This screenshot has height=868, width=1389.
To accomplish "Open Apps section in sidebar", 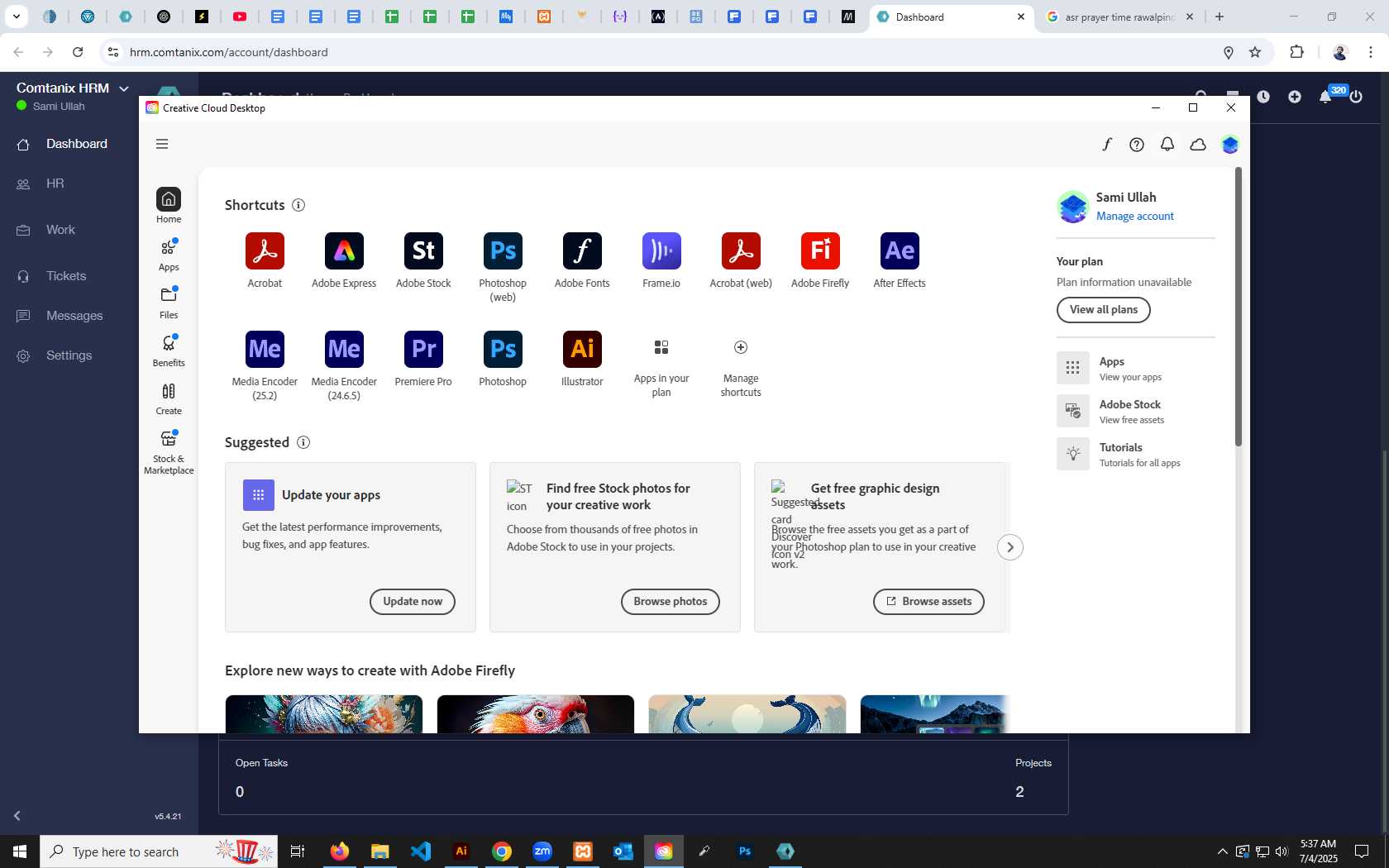I will [x=169, y=255].
